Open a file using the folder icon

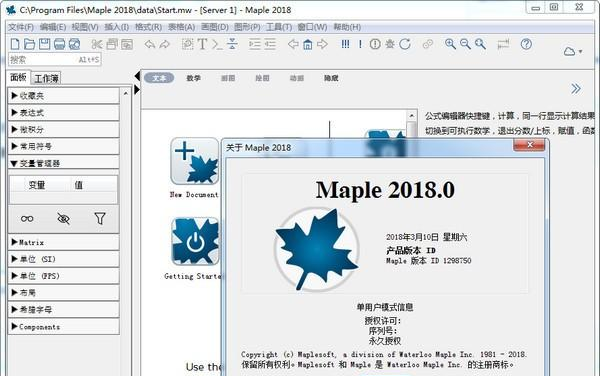click(x=29, y=44)
